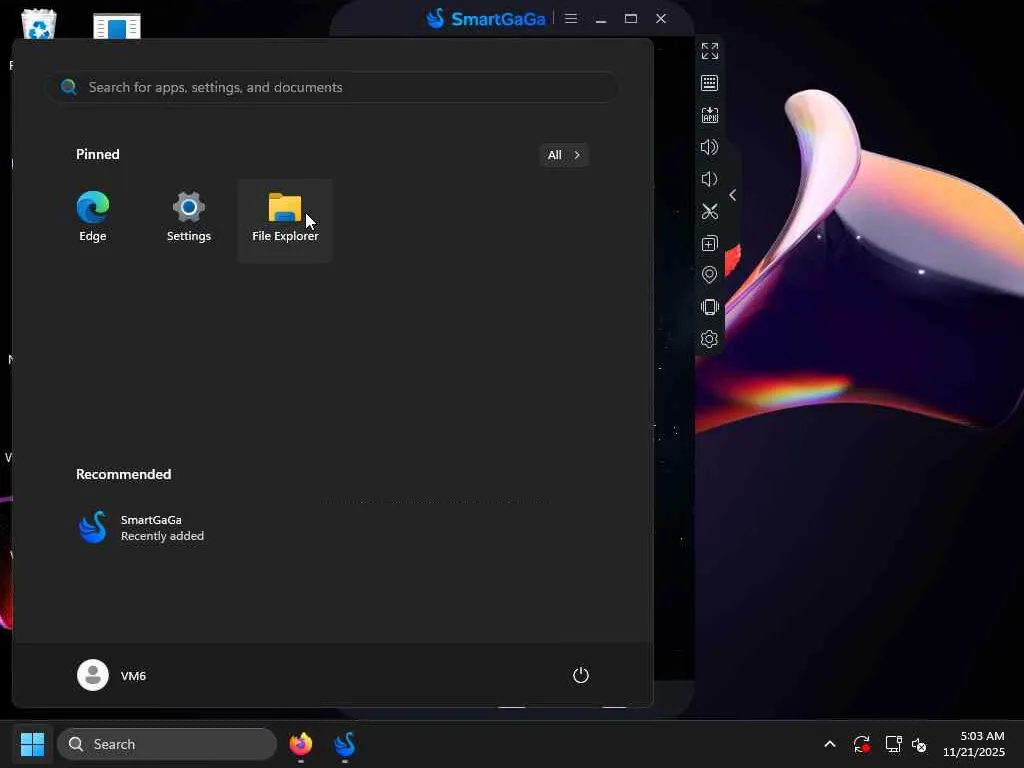Show hidden tray icons
The image size is (1024, 768).
pyautogui.click(x=829, y=744)
